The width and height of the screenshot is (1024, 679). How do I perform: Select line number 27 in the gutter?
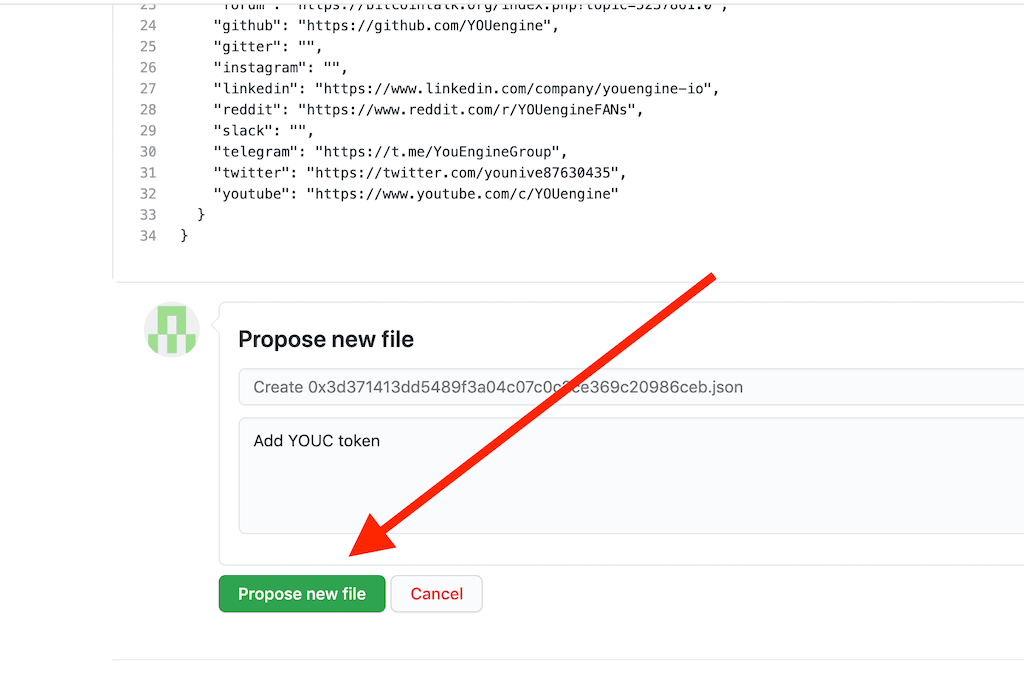click(148, 89)
